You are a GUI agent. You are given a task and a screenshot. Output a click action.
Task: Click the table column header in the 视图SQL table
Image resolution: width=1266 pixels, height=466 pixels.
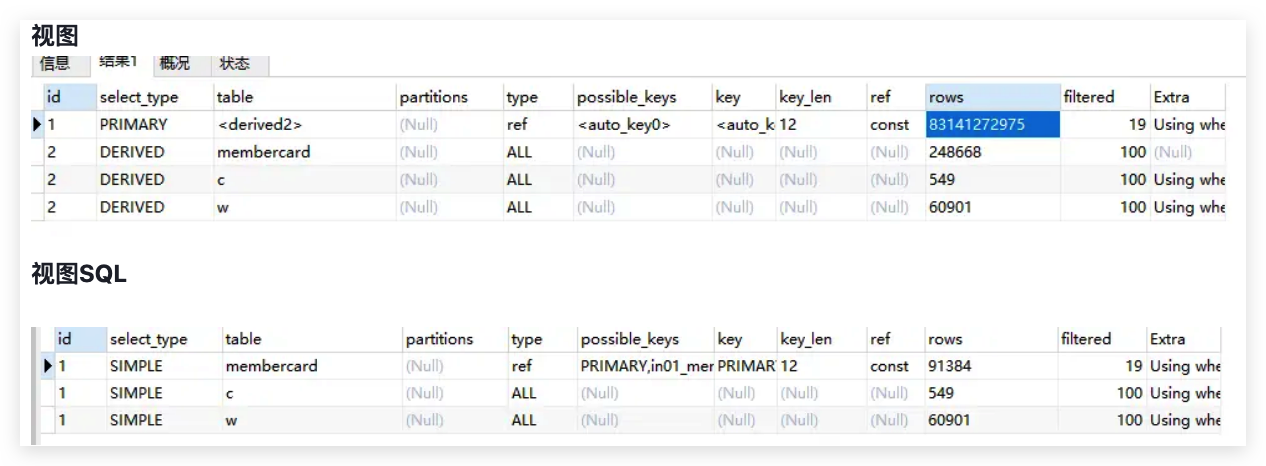[311, 339]
